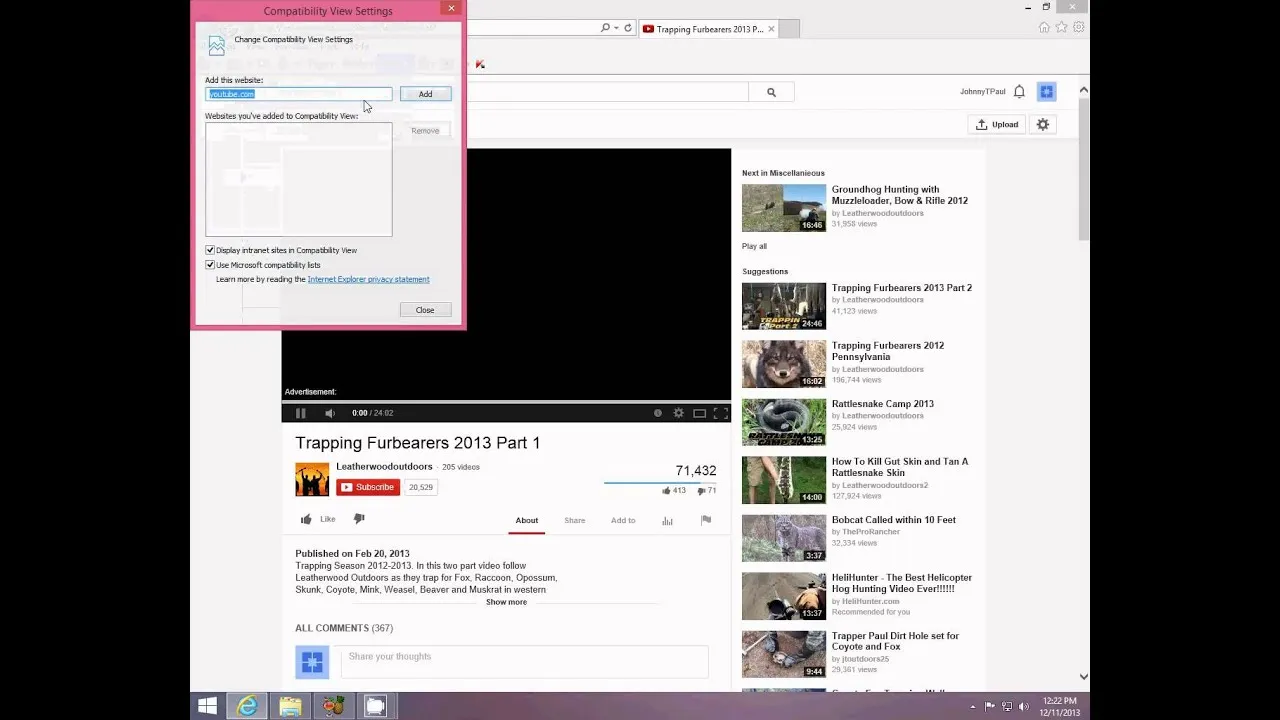Click the screen recorder taskbar icon
The width and height of the screenshot is (1280, 720).
pyautogui.click(x=375, y=706)
